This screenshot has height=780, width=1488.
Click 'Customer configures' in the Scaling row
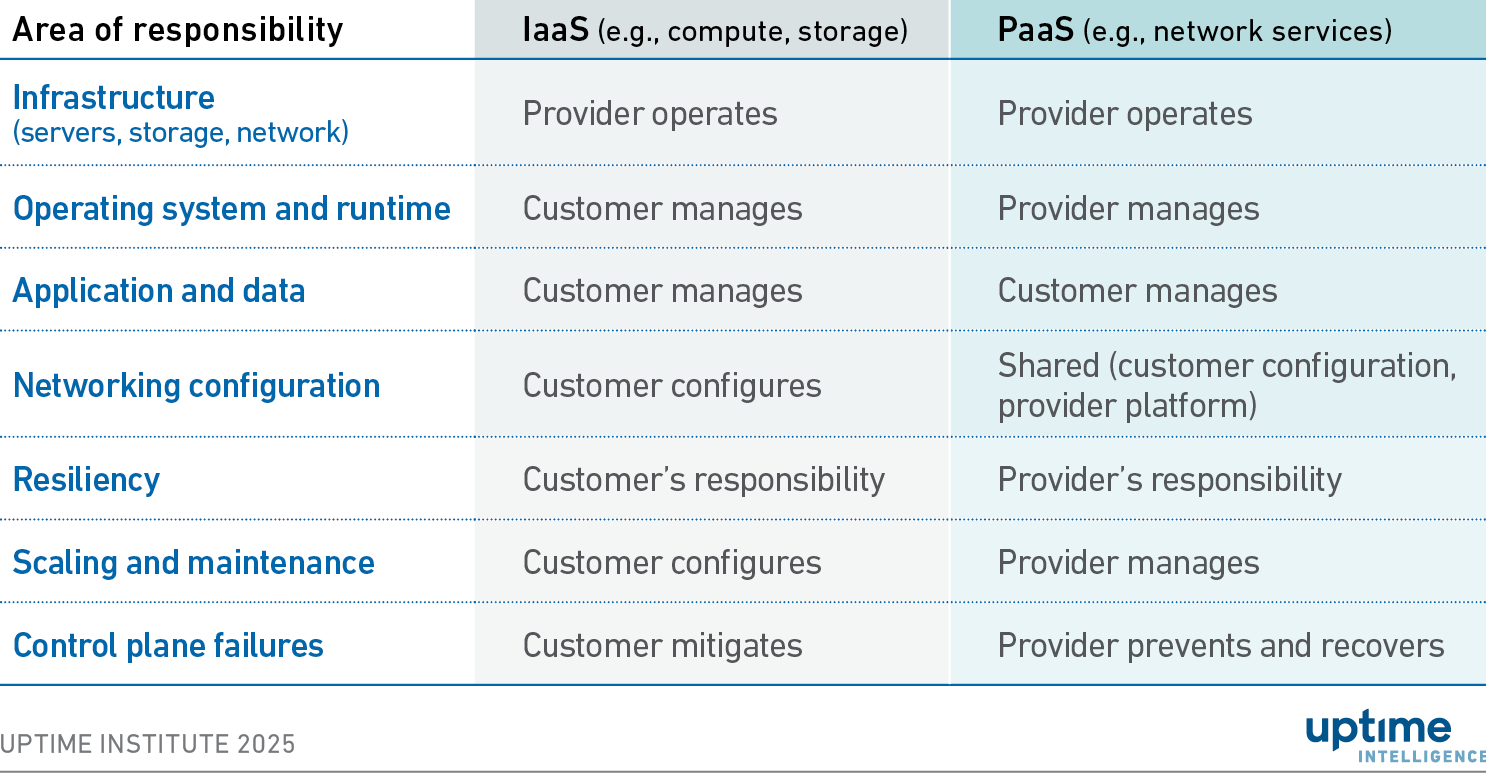[x=671, y=562]
